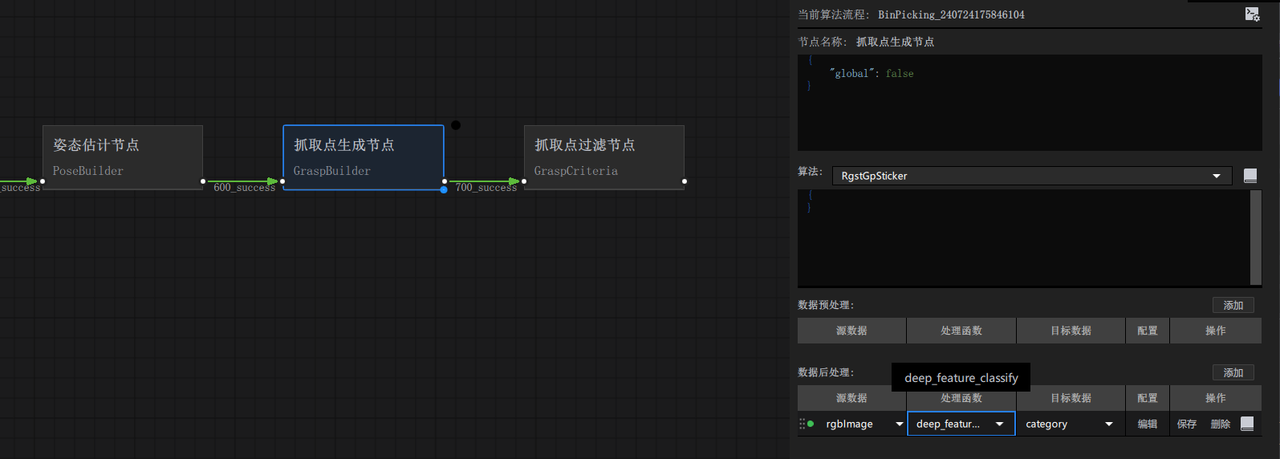Image resolution: width=1280 pixels, height=459 pixels.
Task: Click the algorithm parameter editor scrollbar
Action: coord(1256,237)
